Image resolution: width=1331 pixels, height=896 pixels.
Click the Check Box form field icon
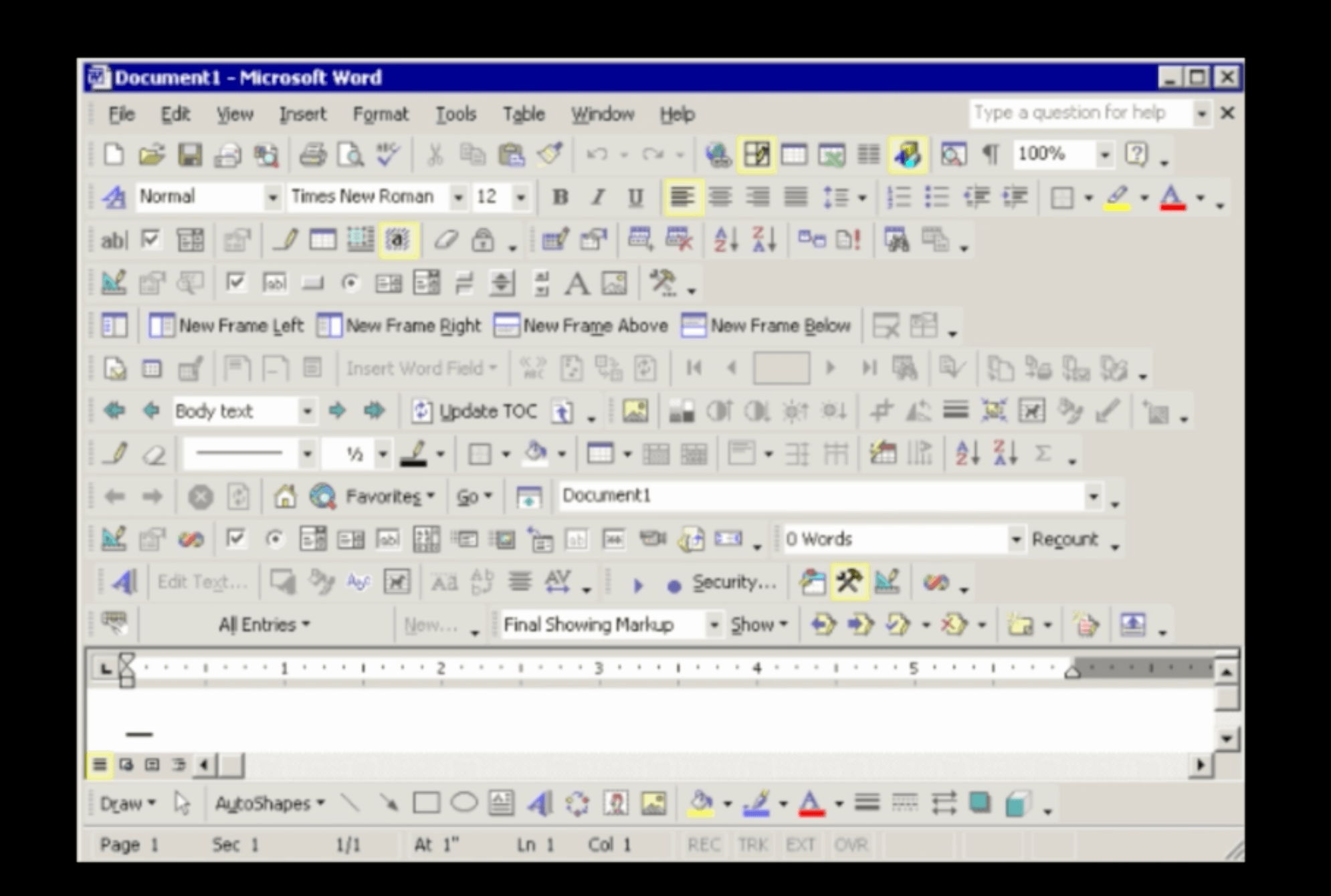[x=151, y=239]
